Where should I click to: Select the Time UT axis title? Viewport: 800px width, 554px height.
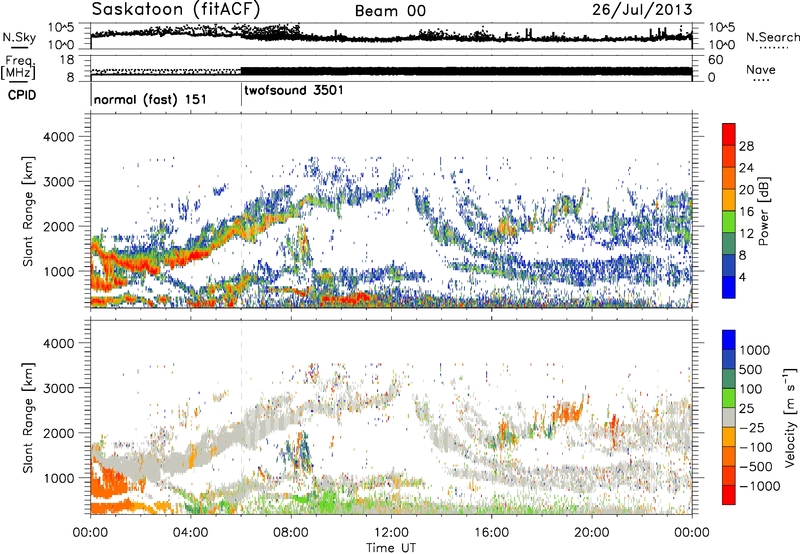(391, 548)
